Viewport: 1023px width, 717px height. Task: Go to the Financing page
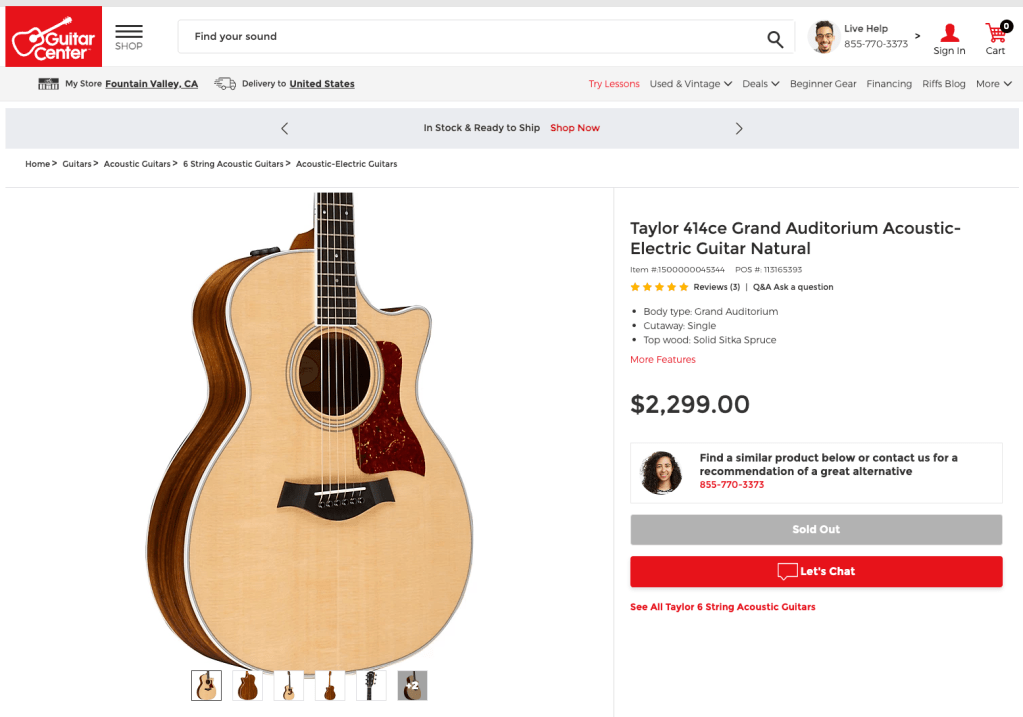[889, 84]
